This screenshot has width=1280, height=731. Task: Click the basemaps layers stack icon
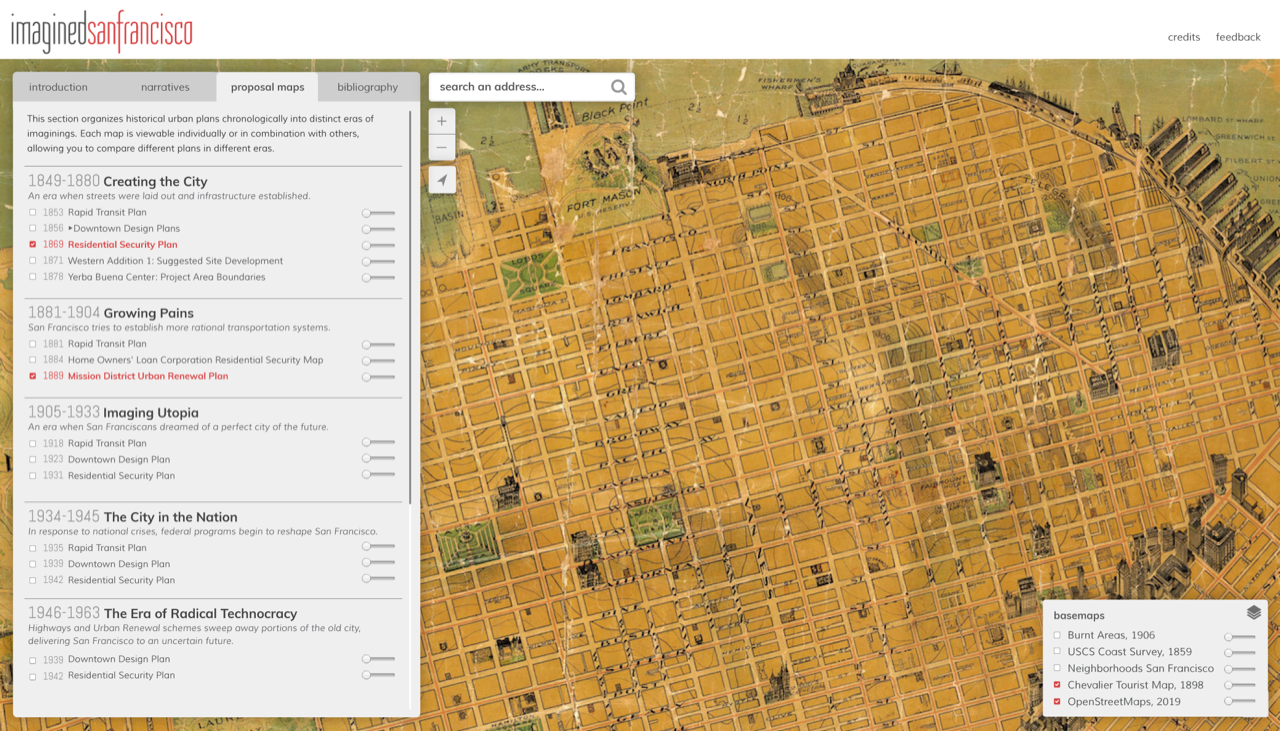pos(1253,613)
